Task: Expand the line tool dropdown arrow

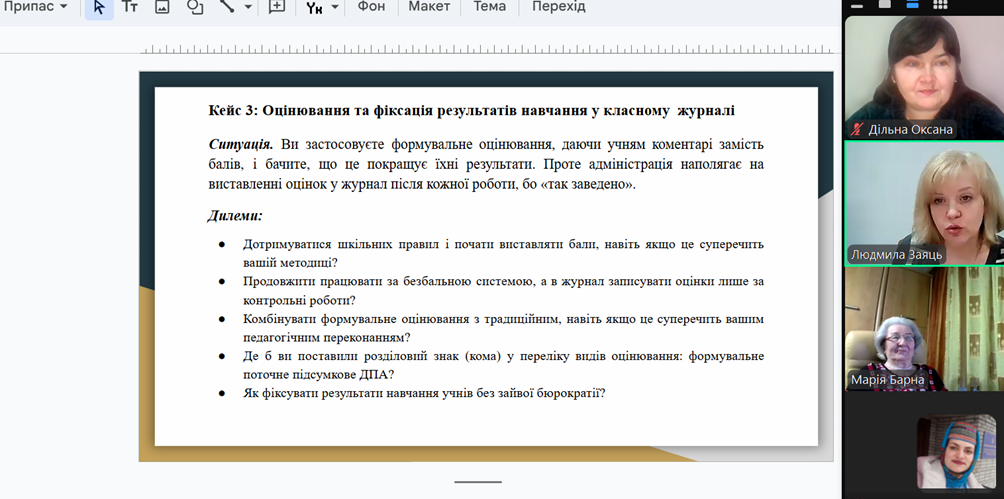Action: pos(248,7)
